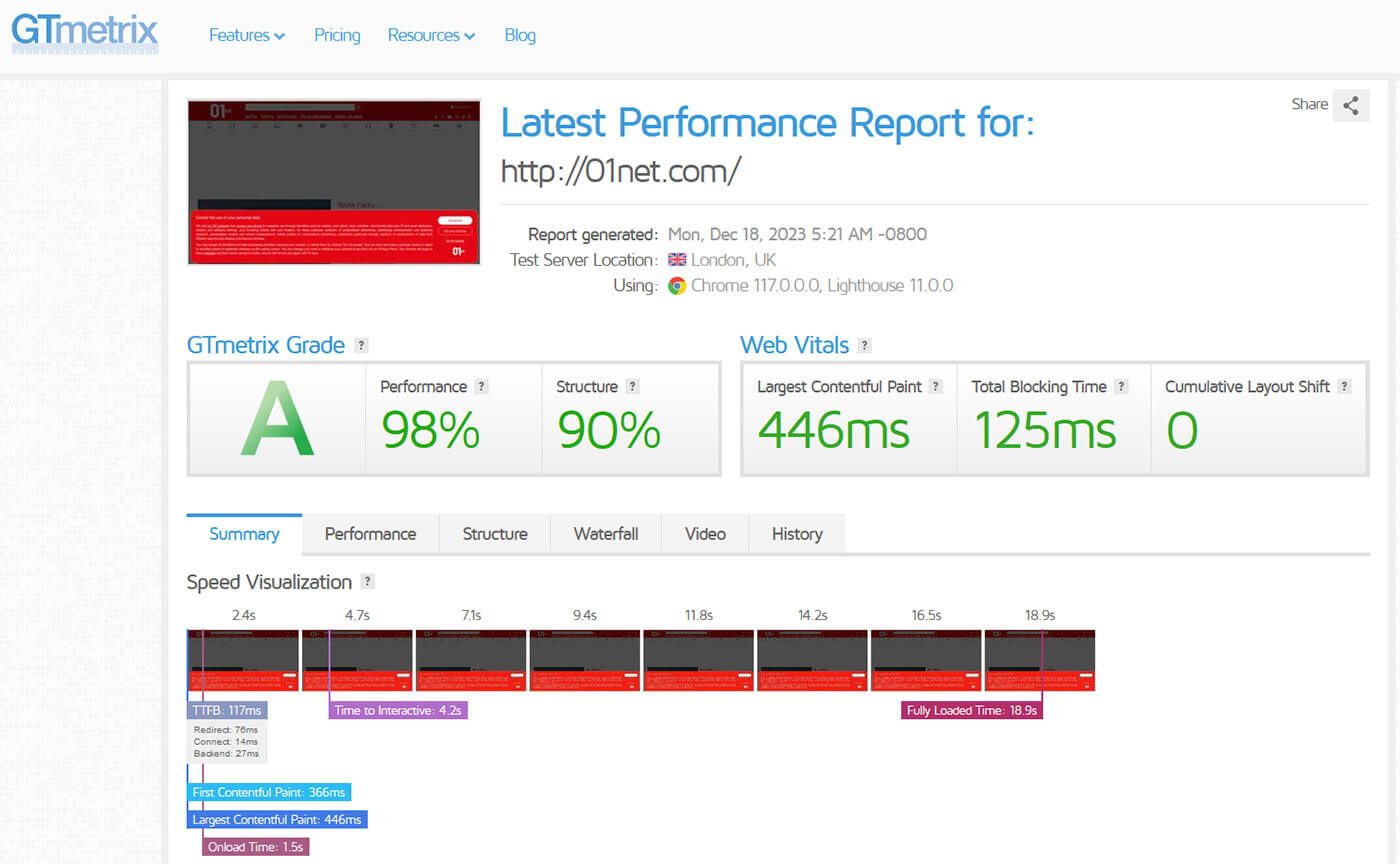Open the Waterfall tab
Viewport: 1400px width, 864px height.
[606, 534]
